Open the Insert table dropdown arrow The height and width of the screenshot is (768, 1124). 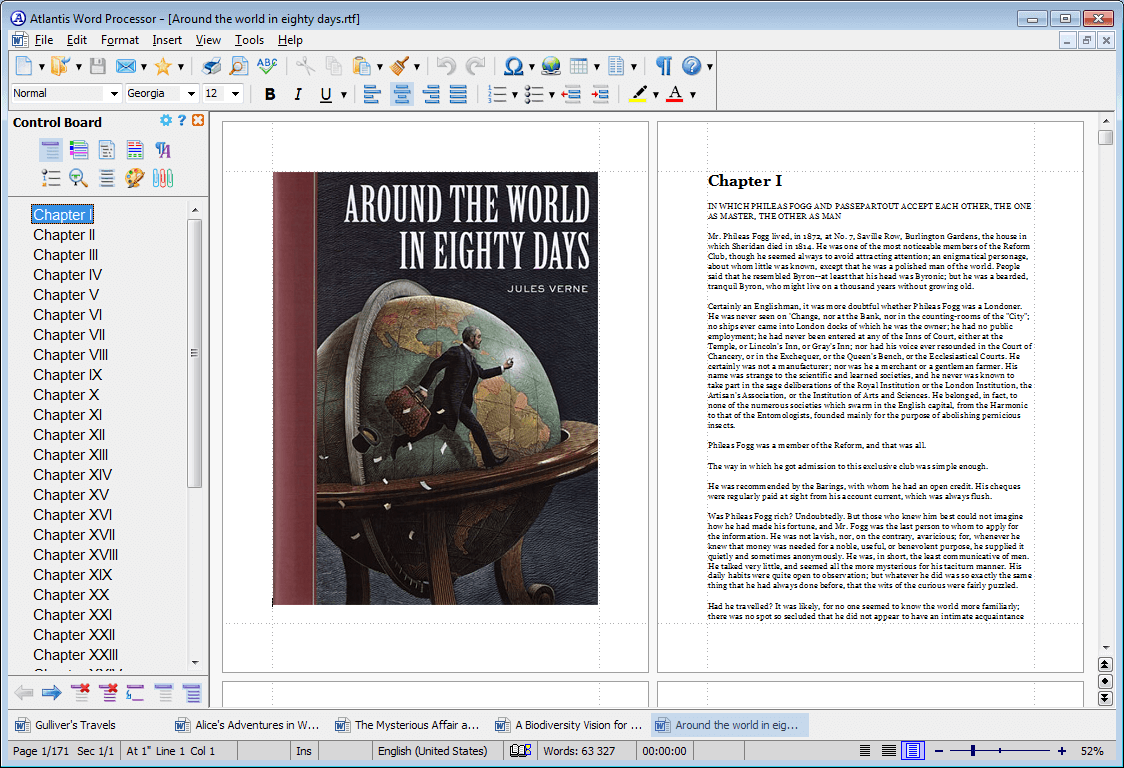click(597, 66)
